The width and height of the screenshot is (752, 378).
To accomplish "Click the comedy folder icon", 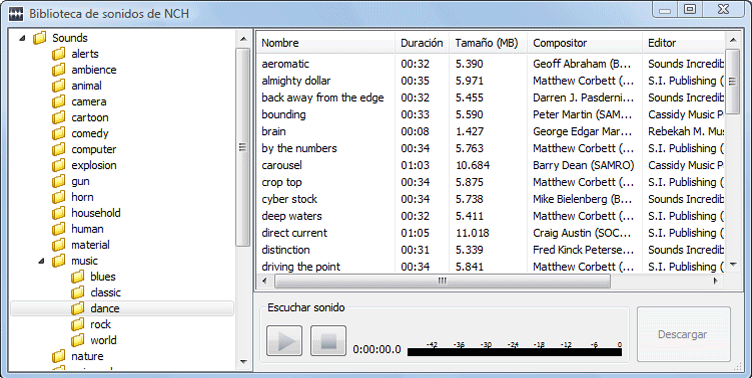I will coord(59,133).
